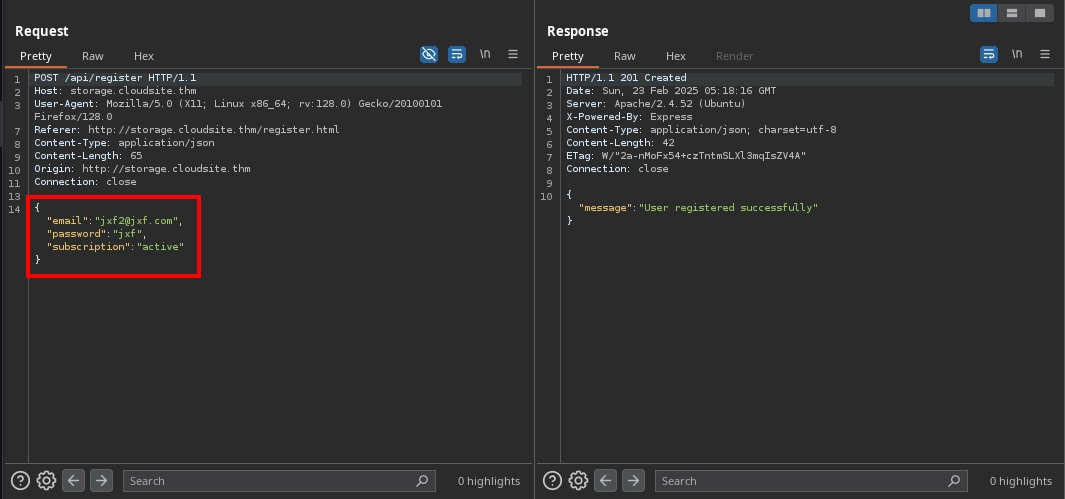Go to previous match in Request search
Viewport: 1065px width, 499px height.
tap(74, 481)
